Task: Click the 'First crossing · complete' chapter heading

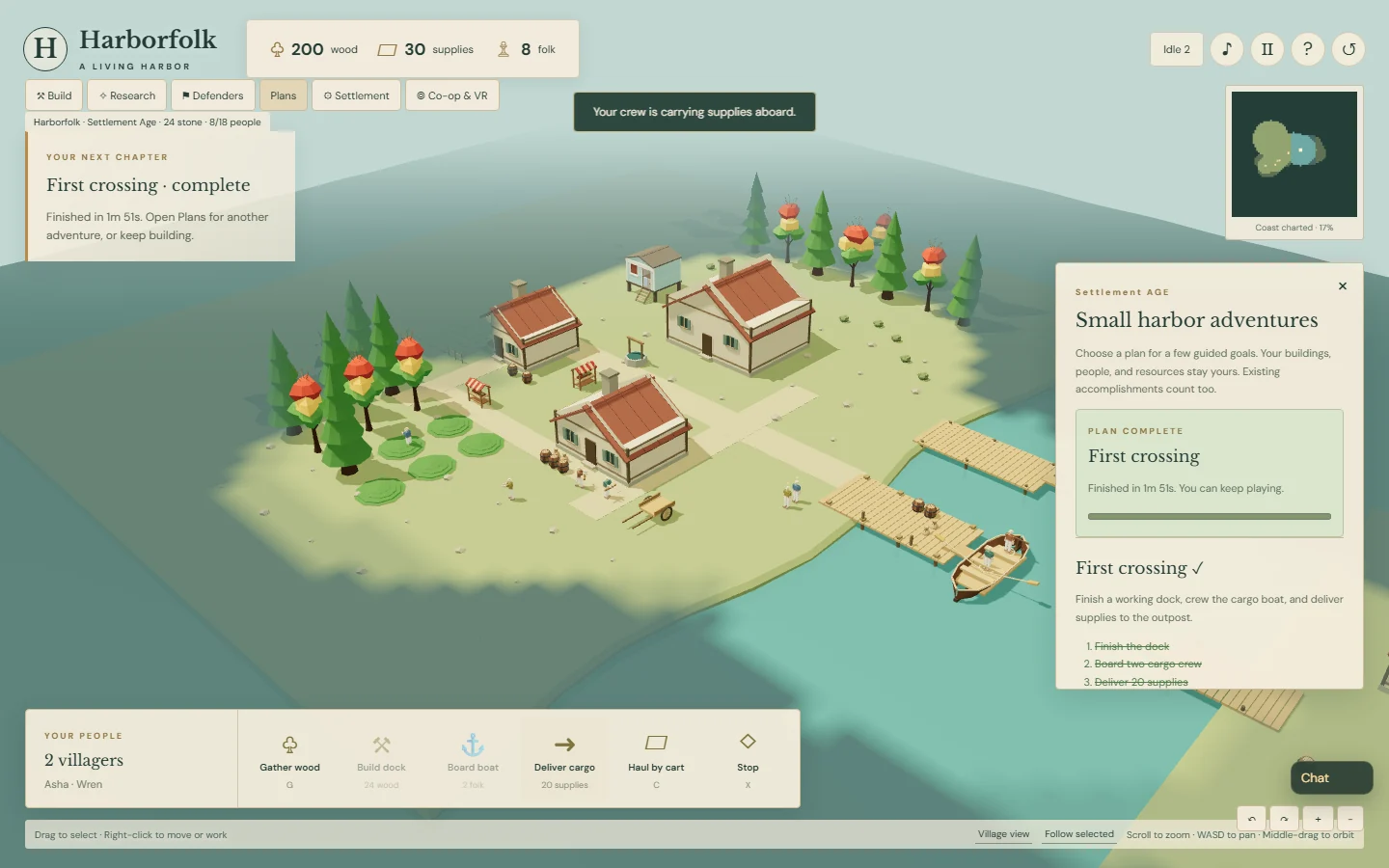Action: pyautogui.click(x=149, y=185)
